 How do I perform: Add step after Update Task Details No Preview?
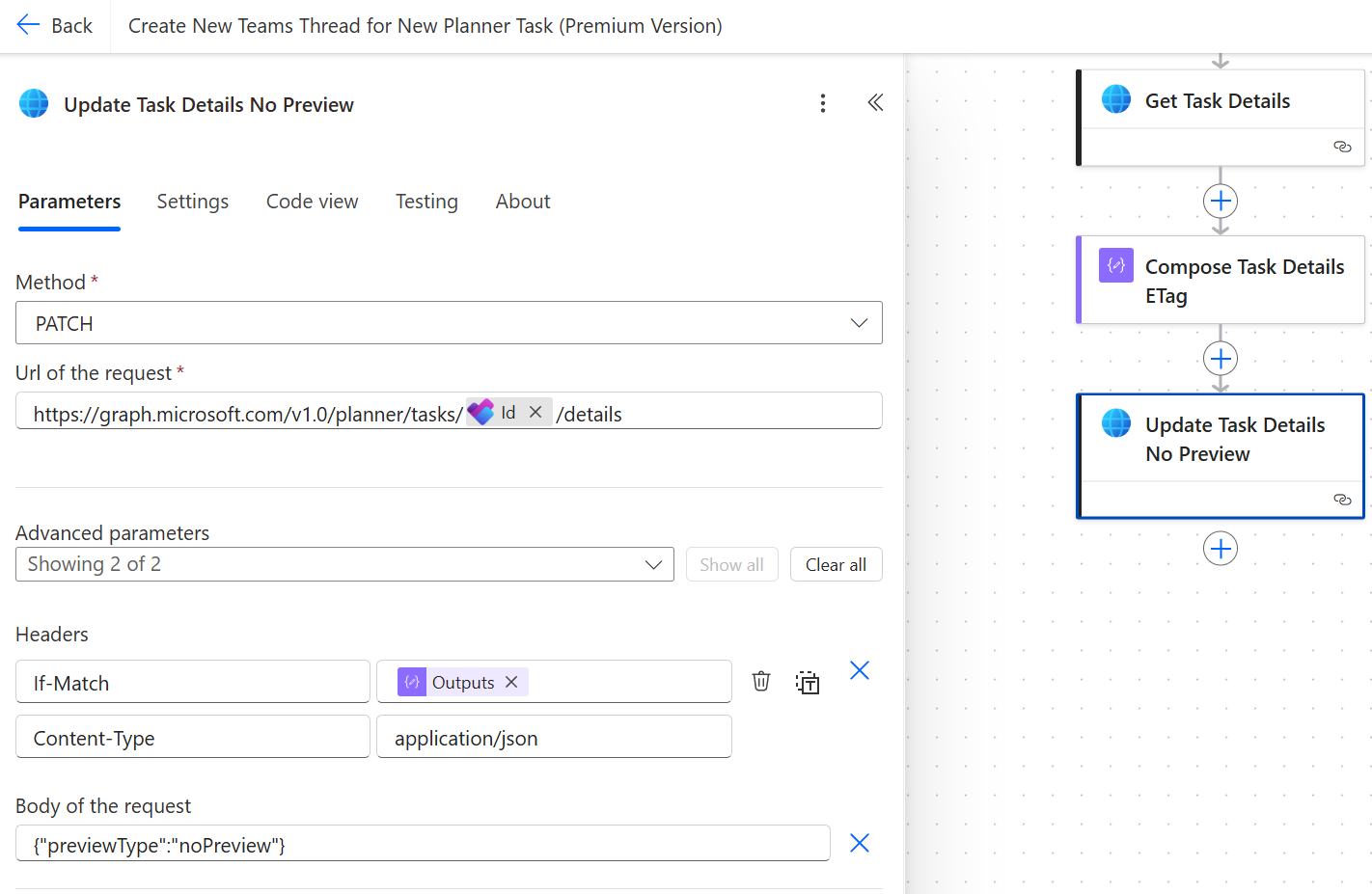(x=1221, y=549)
